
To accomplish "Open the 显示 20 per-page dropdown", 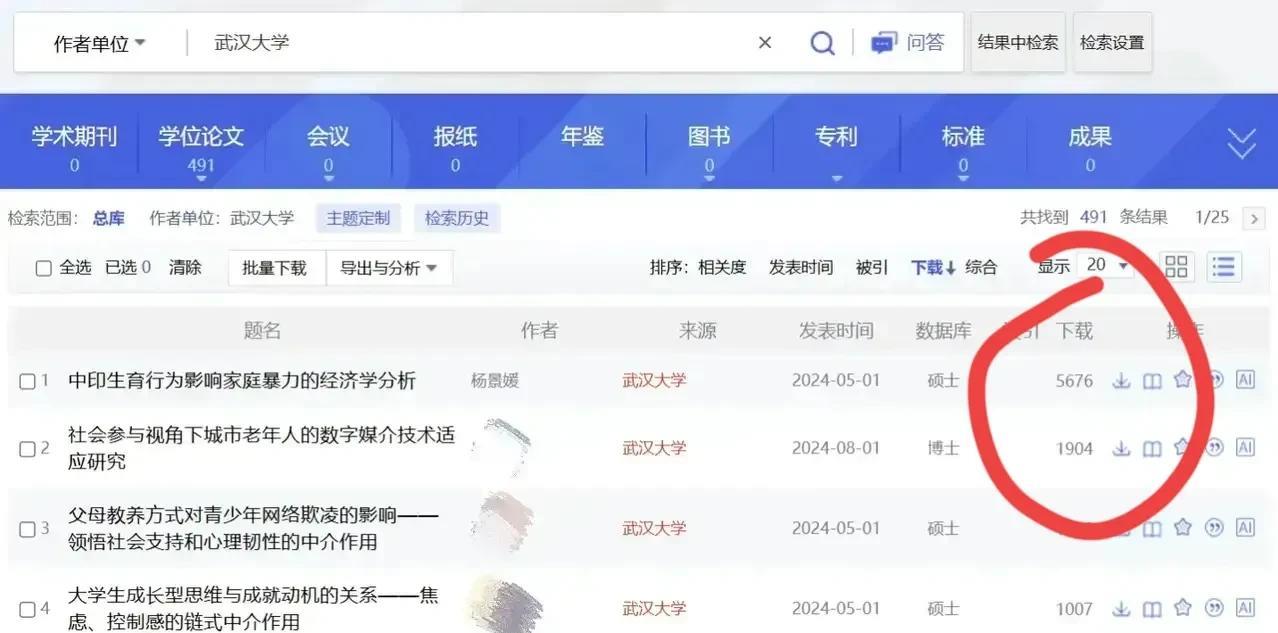I will coord(1108,265).
